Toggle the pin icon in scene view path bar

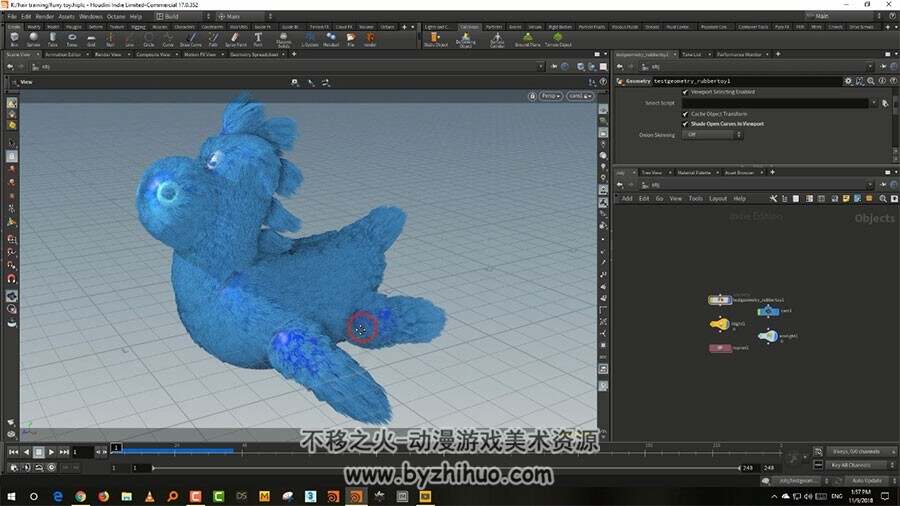click(553, 67)
